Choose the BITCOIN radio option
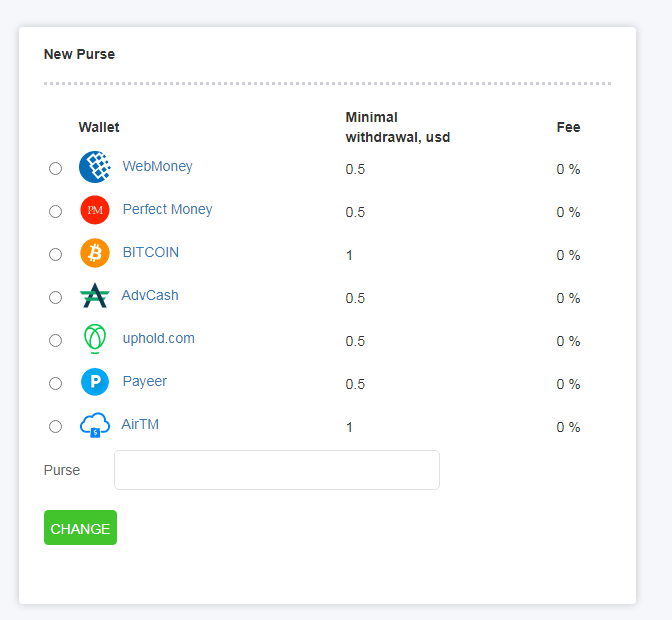This screenshot has width=672, height=620. (x=56, y=255)
